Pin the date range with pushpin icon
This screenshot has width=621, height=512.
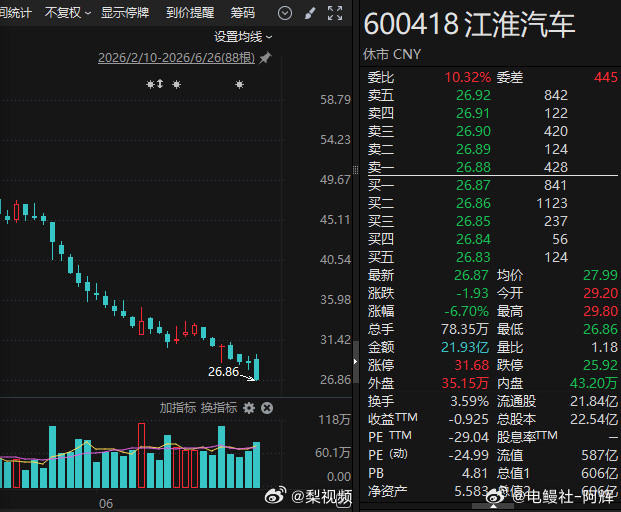(x=265, y=58)
